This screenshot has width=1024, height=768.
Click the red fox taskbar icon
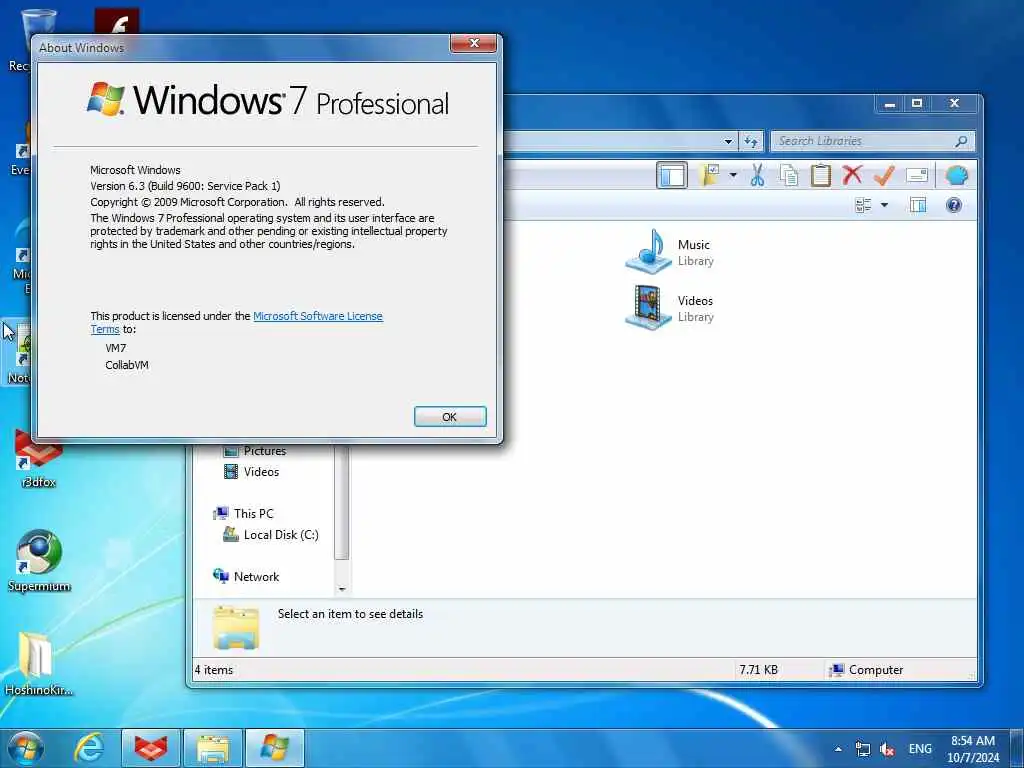tap(151, 748)
